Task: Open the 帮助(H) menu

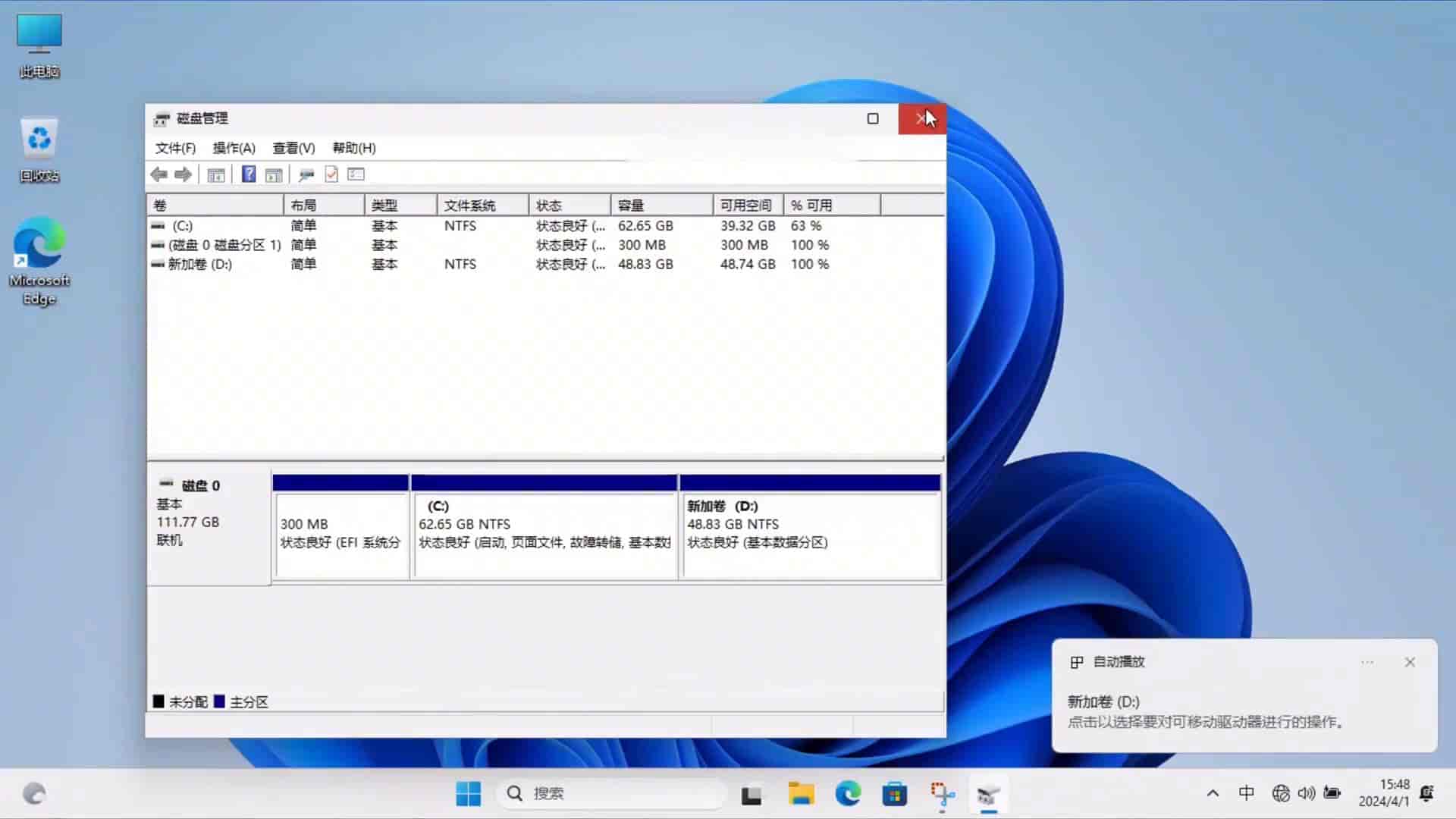Action: 354,148
